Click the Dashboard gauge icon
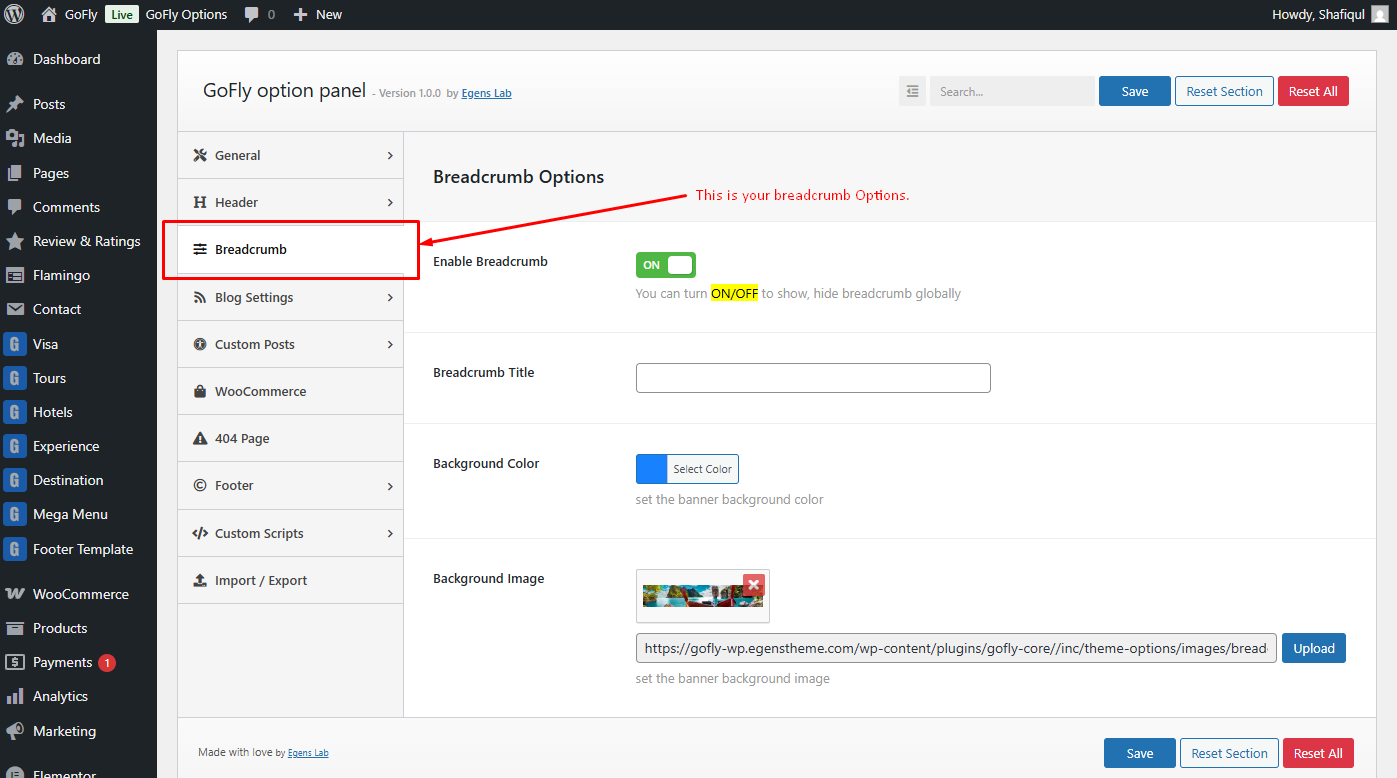Image resolution: width=1397 pixels, height=778 pixels. [15, 60]
